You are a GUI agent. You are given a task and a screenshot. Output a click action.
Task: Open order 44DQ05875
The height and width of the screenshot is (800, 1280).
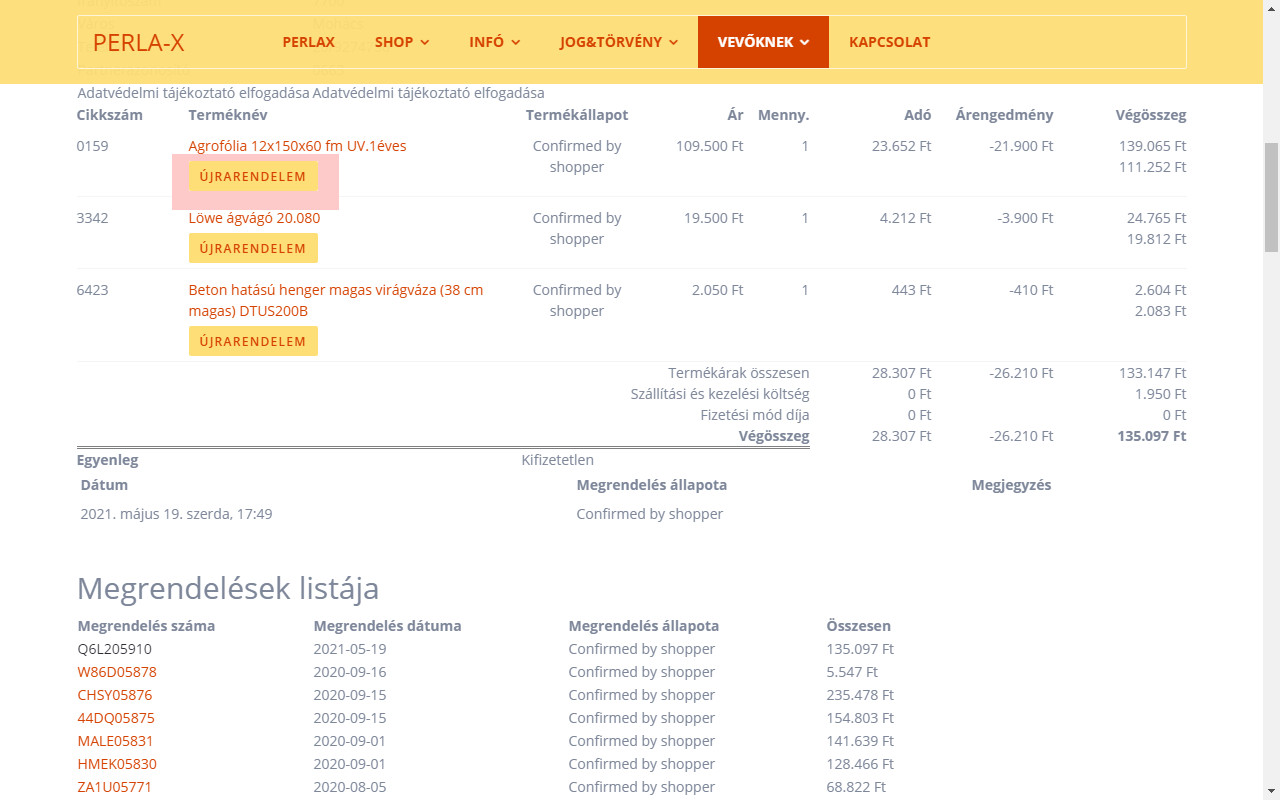tap(116, 718)
